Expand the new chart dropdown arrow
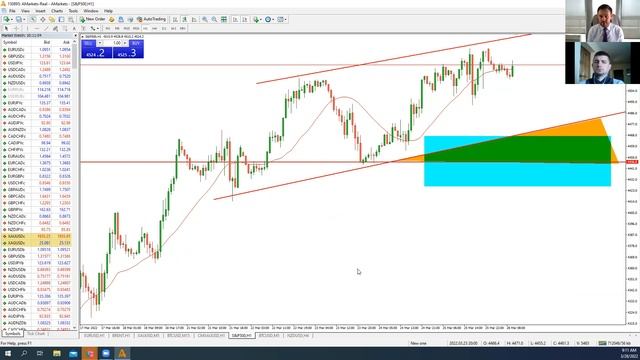The height and width of the screenshot is (360, 640). coord(11,19)
